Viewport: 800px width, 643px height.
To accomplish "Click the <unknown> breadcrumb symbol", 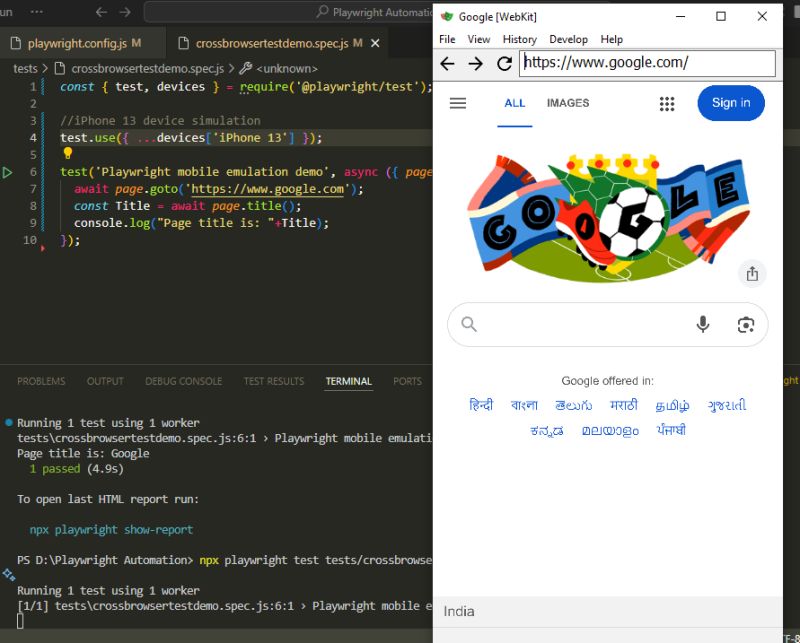I will (287, 68).
